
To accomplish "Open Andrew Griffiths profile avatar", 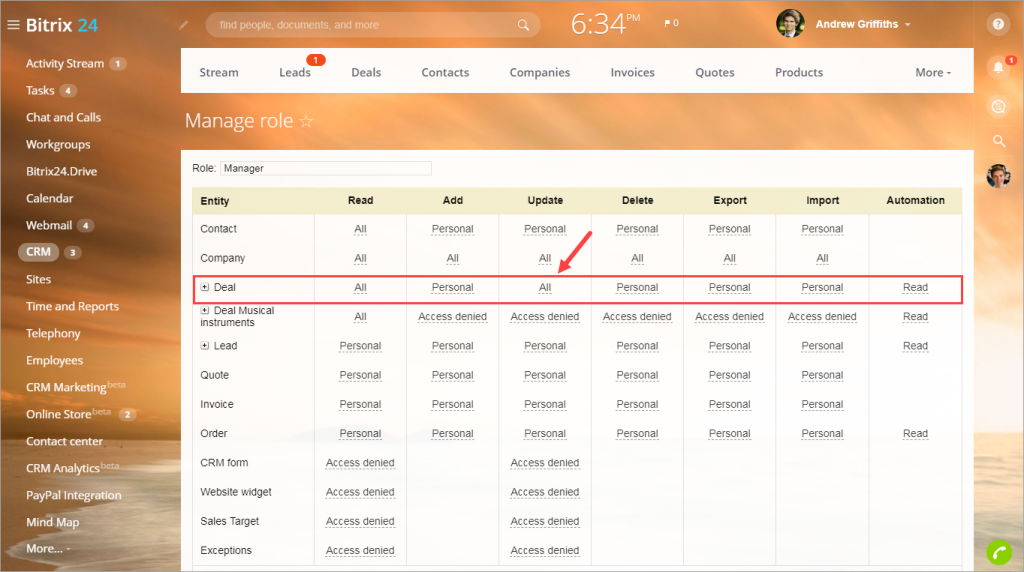I will (x=790, y=24).
